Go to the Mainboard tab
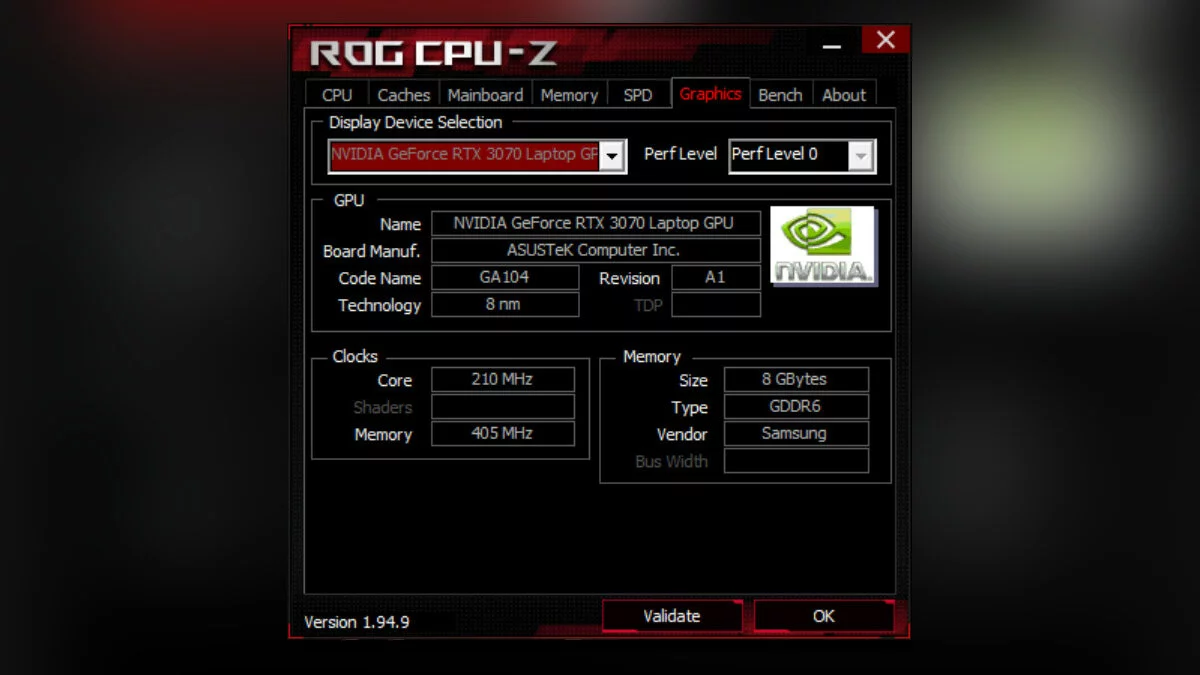The image size is (1200, 675). [486, 95]
